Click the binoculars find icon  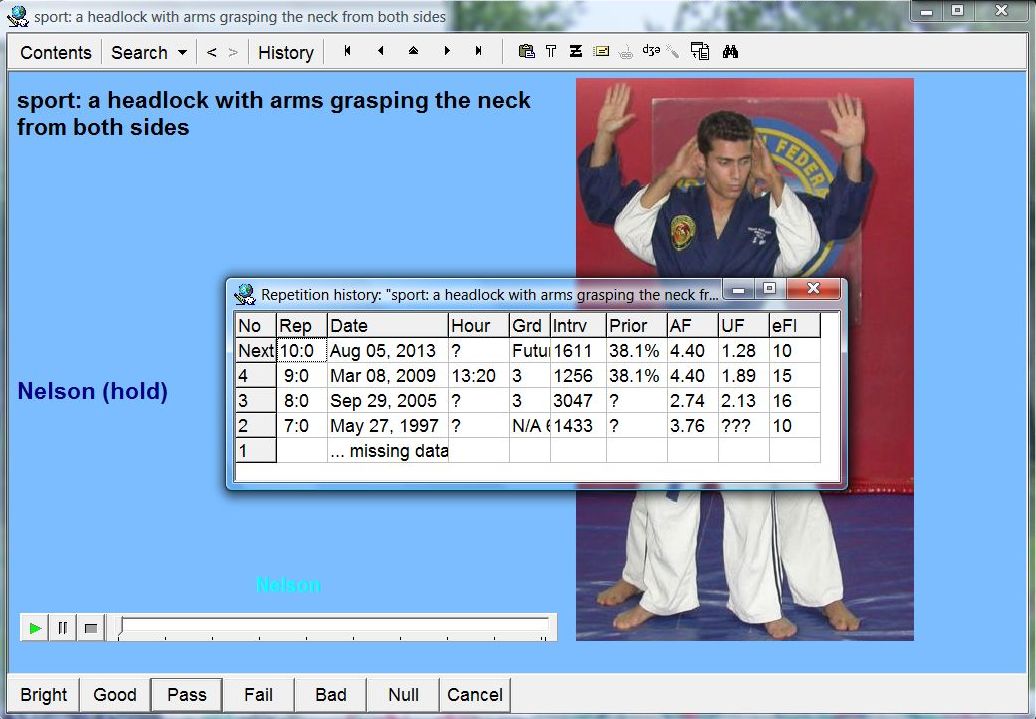pyautogui.click(x=730, y=52)
